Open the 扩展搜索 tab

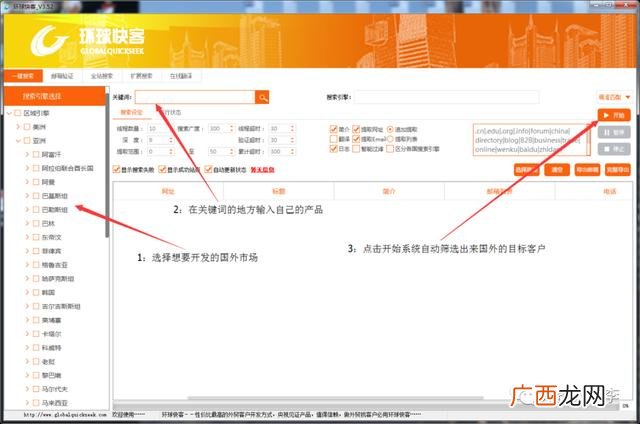[141, 76]
